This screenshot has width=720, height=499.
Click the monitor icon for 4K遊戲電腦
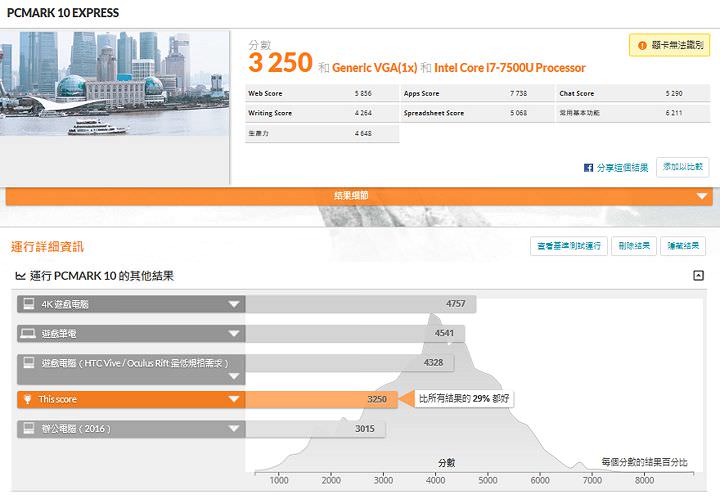click(26, 304)
